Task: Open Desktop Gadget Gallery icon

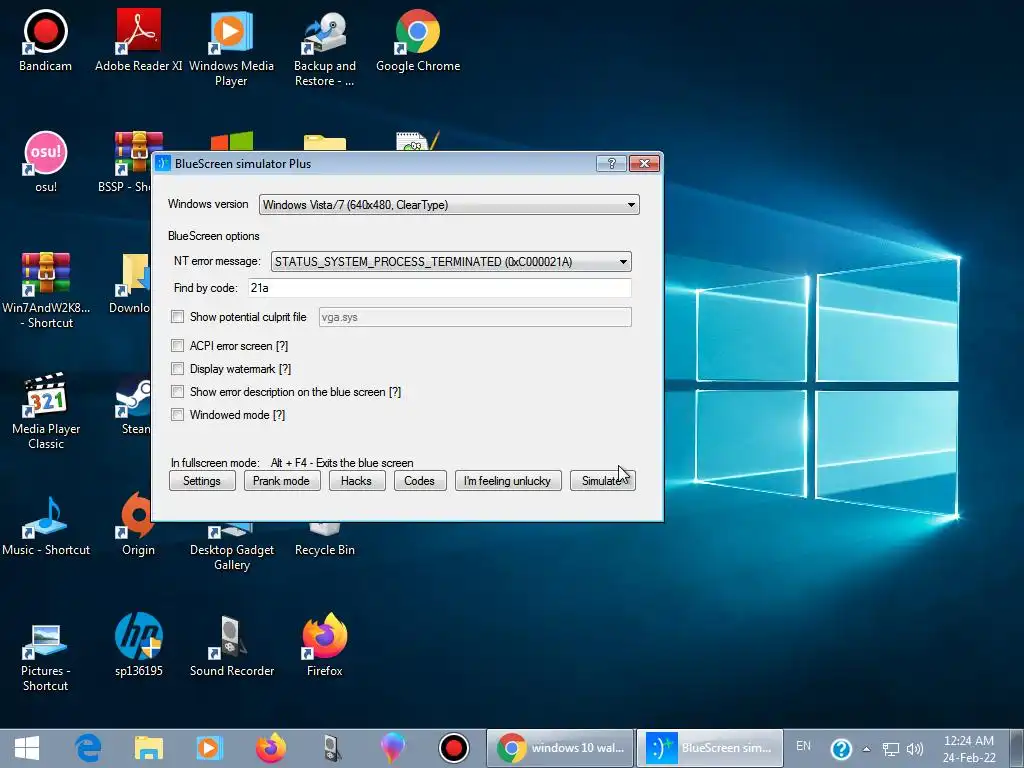Action: (232, 547)
